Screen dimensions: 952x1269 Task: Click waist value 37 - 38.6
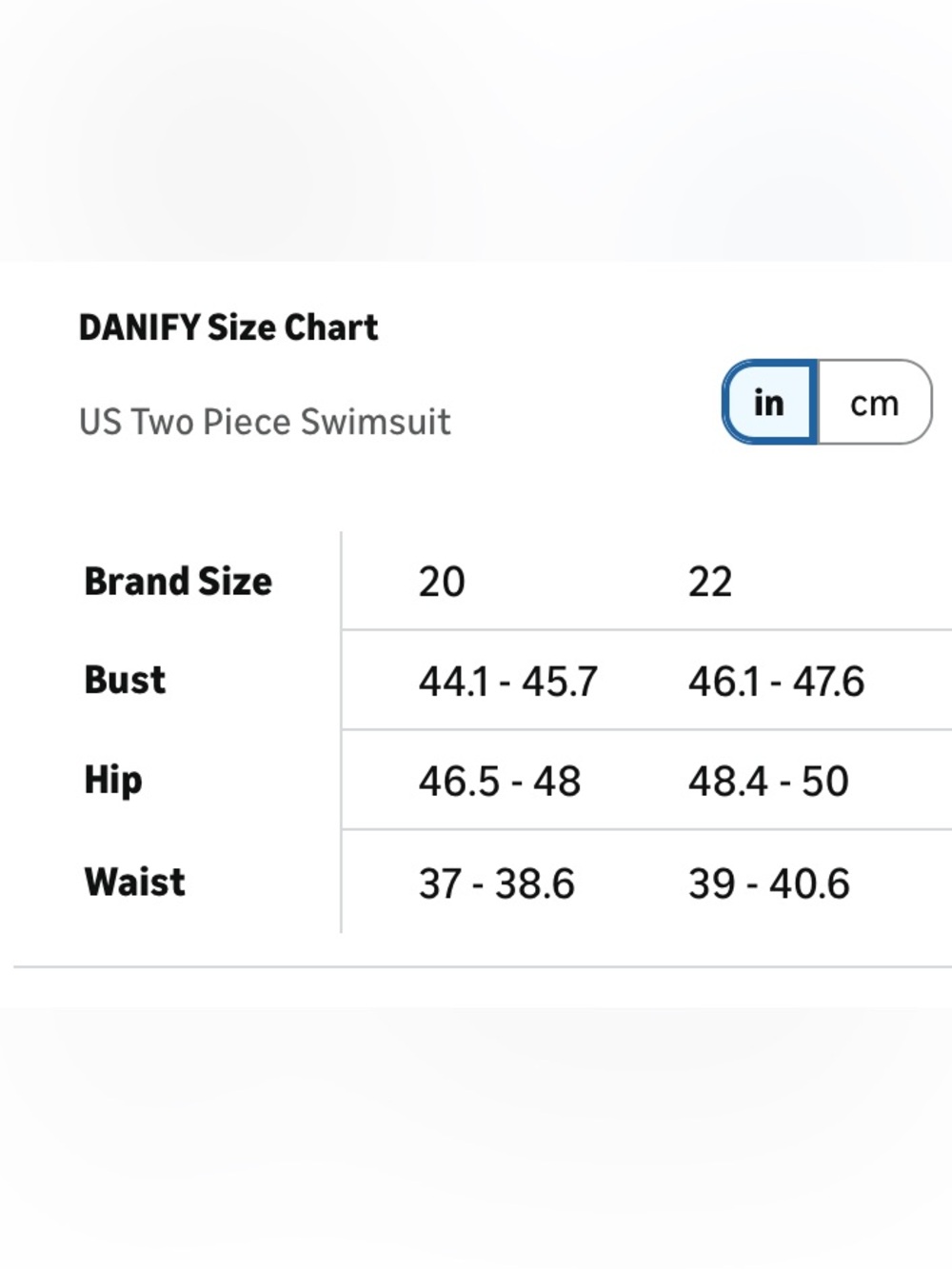click(x=497, y=883)
